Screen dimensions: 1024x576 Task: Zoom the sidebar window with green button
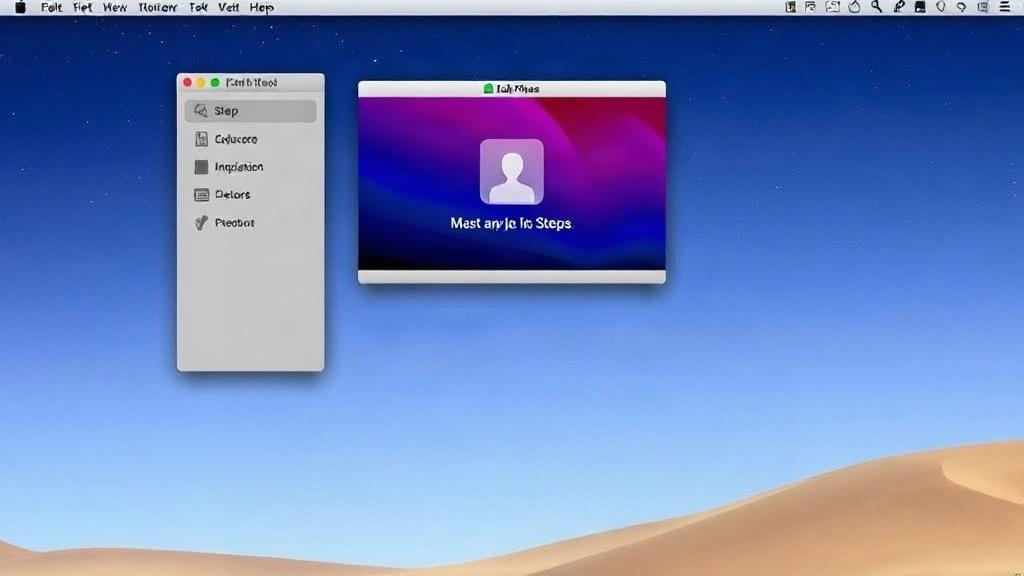[x=215, y=82]
